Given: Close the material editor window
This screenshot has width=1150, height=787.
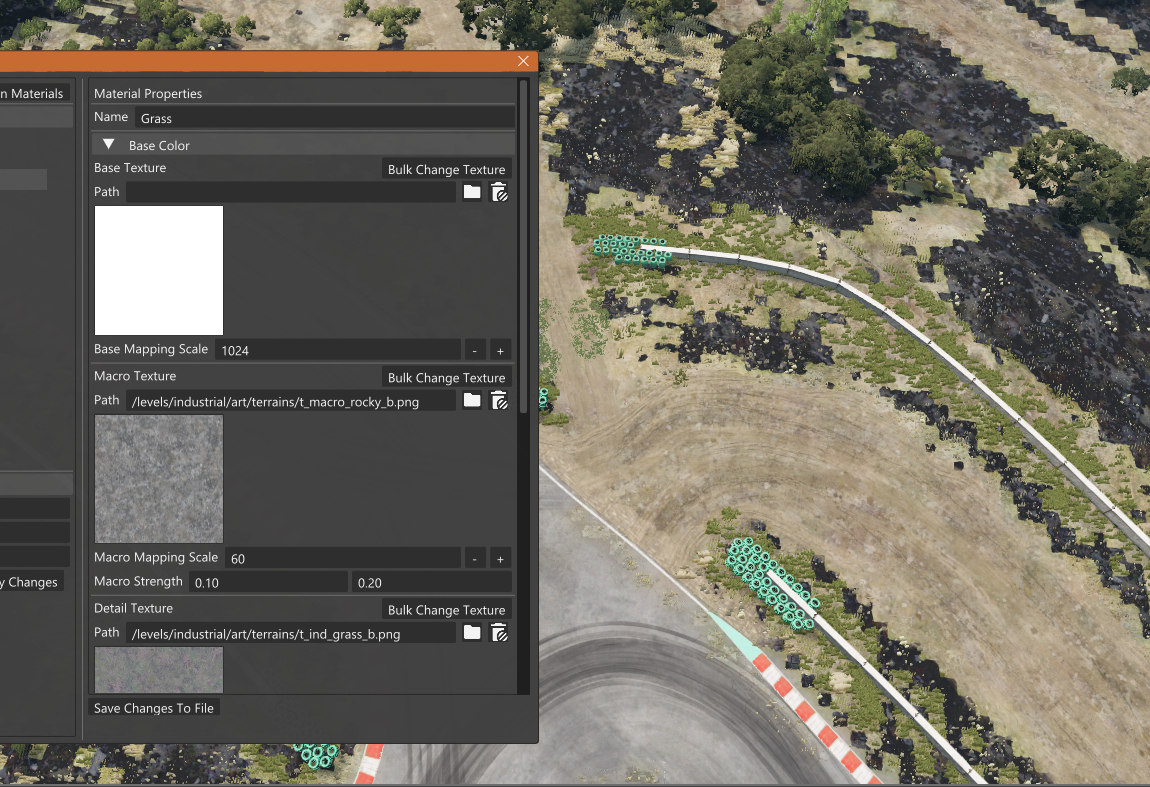Looking at the screenshot, I should (523, 61).
